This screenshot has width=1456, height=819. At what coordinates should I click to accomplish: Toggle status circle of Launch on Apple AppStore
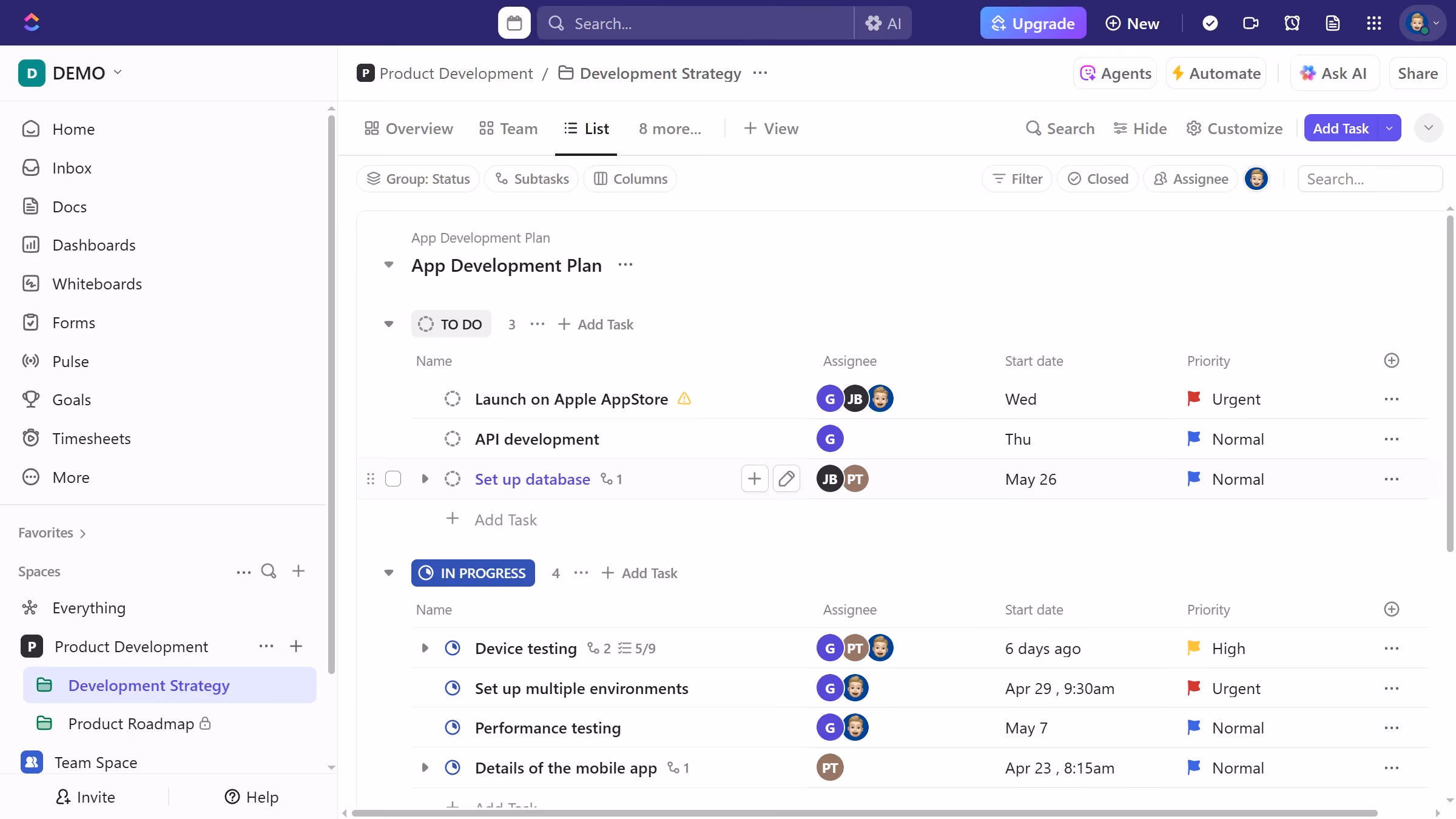(452, 399)
